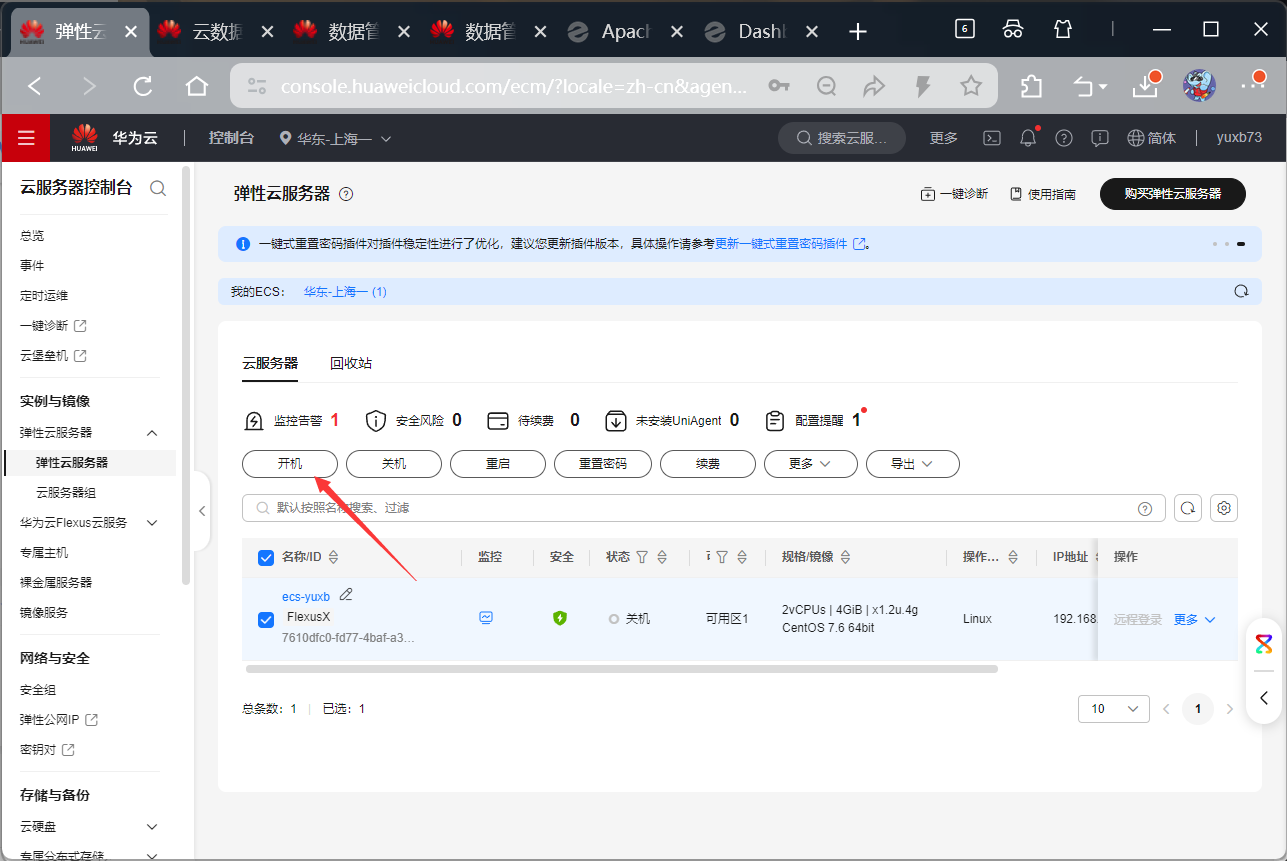Click the green security shield icon

pyautogui.click(x=560, y=618)
